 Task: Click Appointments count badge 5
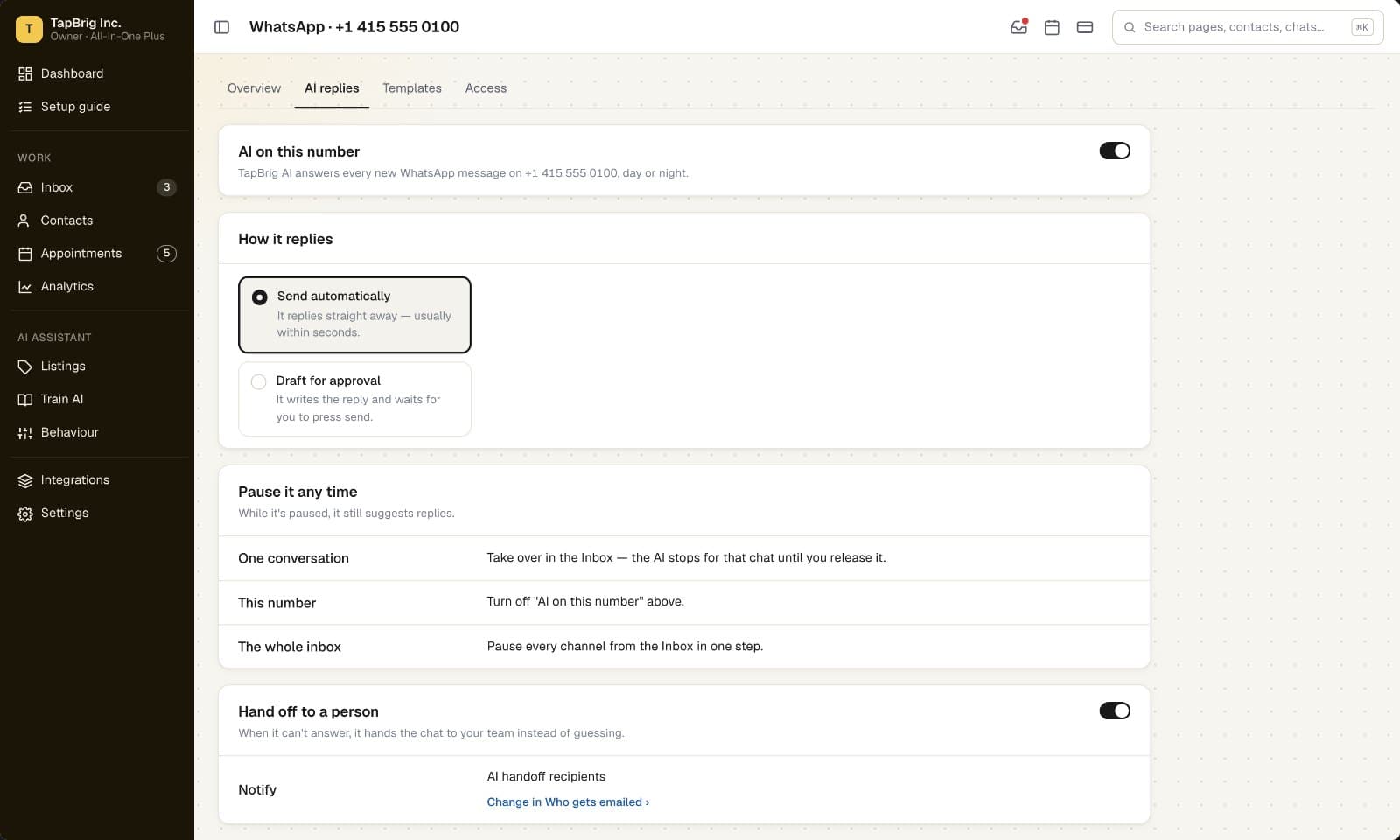(x=166, y=254)
